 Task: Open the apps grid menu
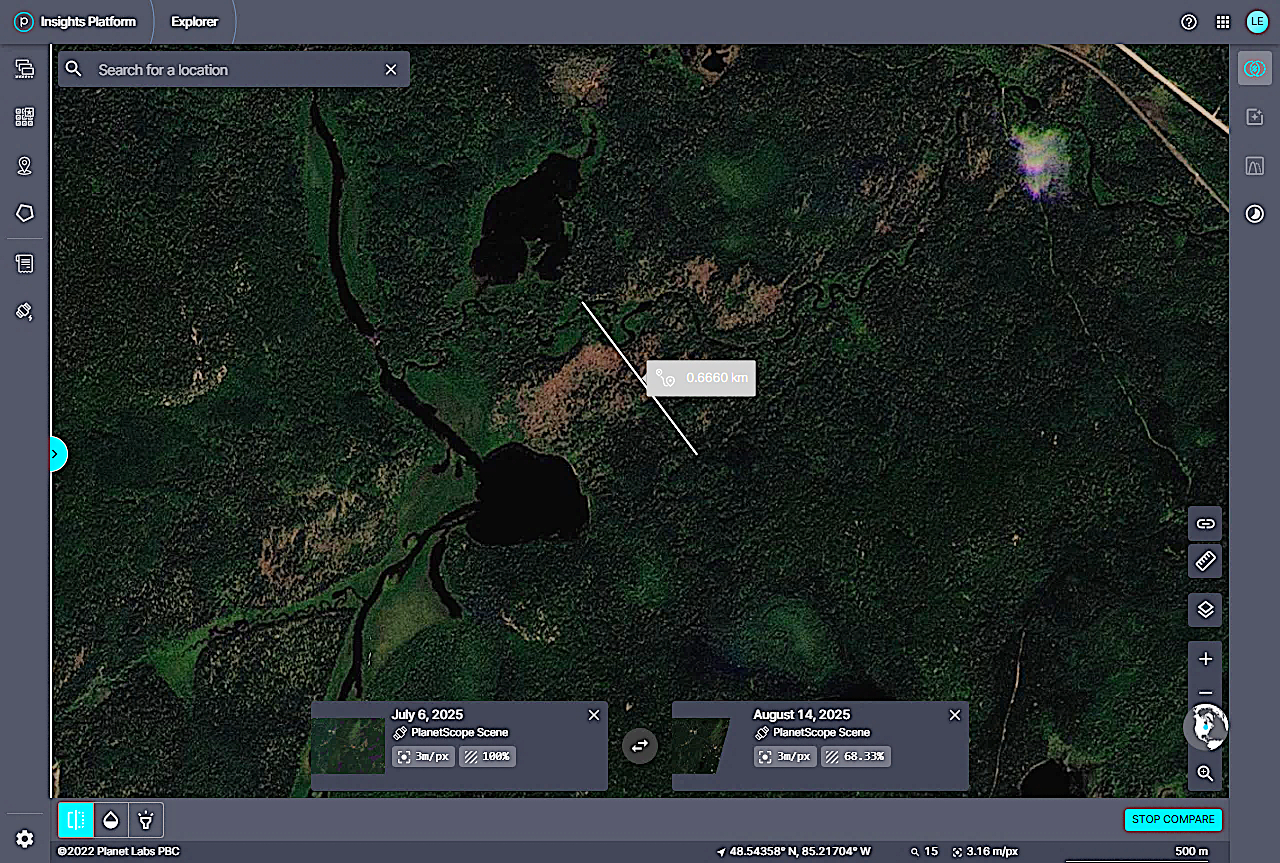tap(1222, 22)
